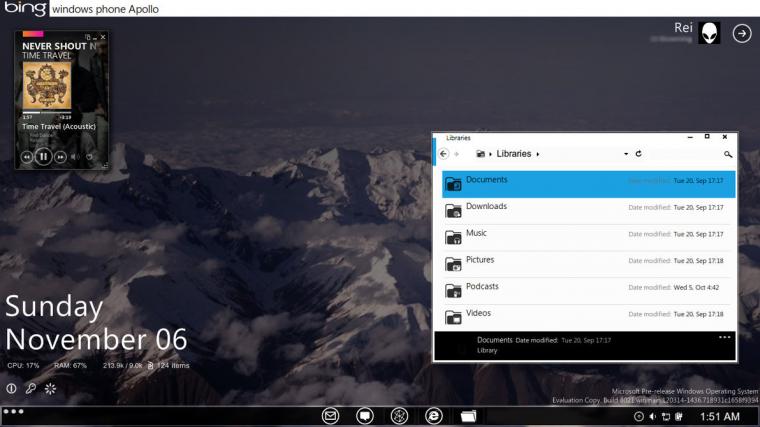This screenshot has width=760, height=427.
Task: Launch Internet Explorer from taskbar
Action: pyautogui.click(x=433, y=416)
